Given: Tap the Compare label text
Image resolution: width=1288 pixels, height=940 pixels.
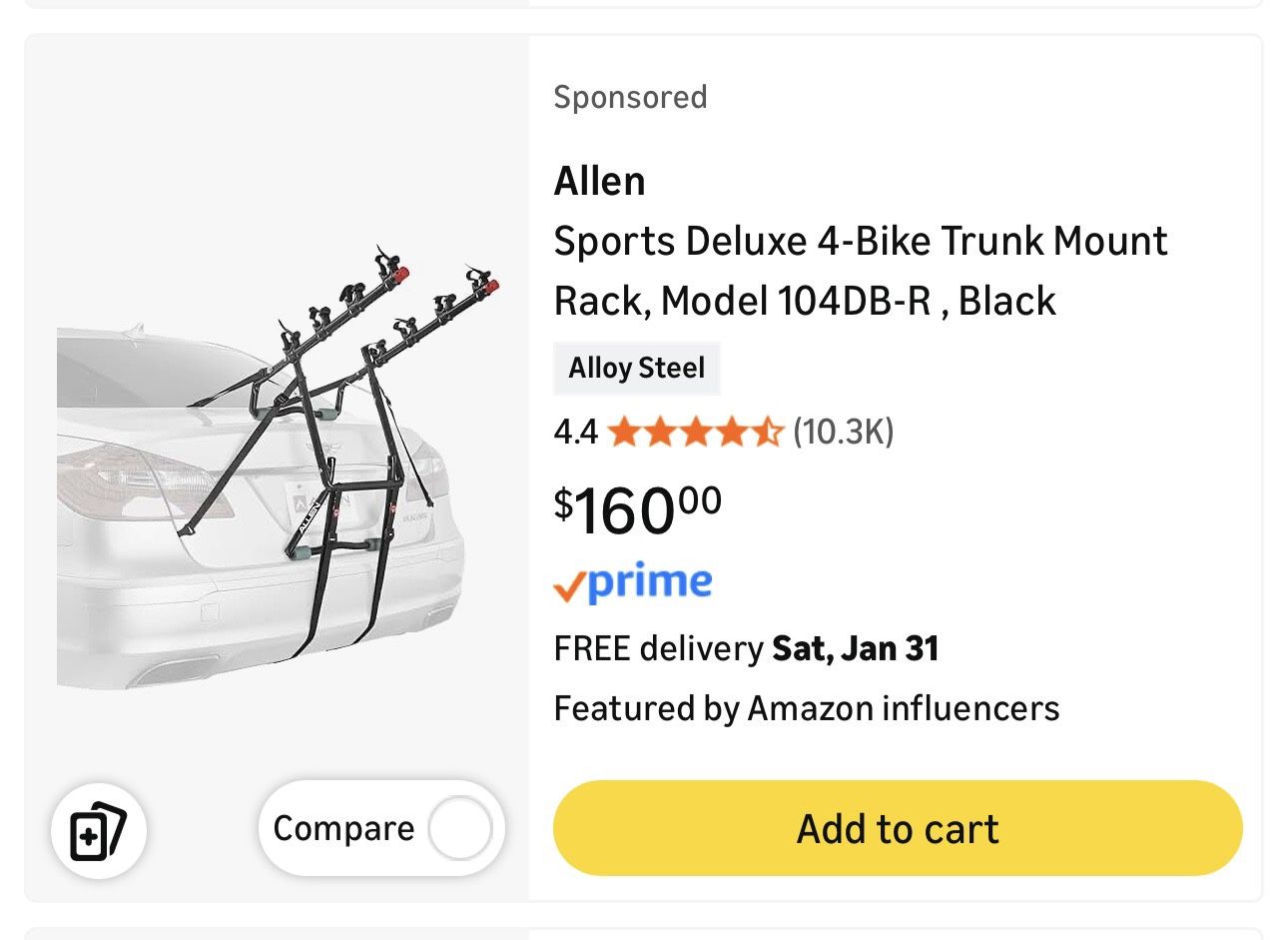Looking at the screenshot, I should 343,829.
